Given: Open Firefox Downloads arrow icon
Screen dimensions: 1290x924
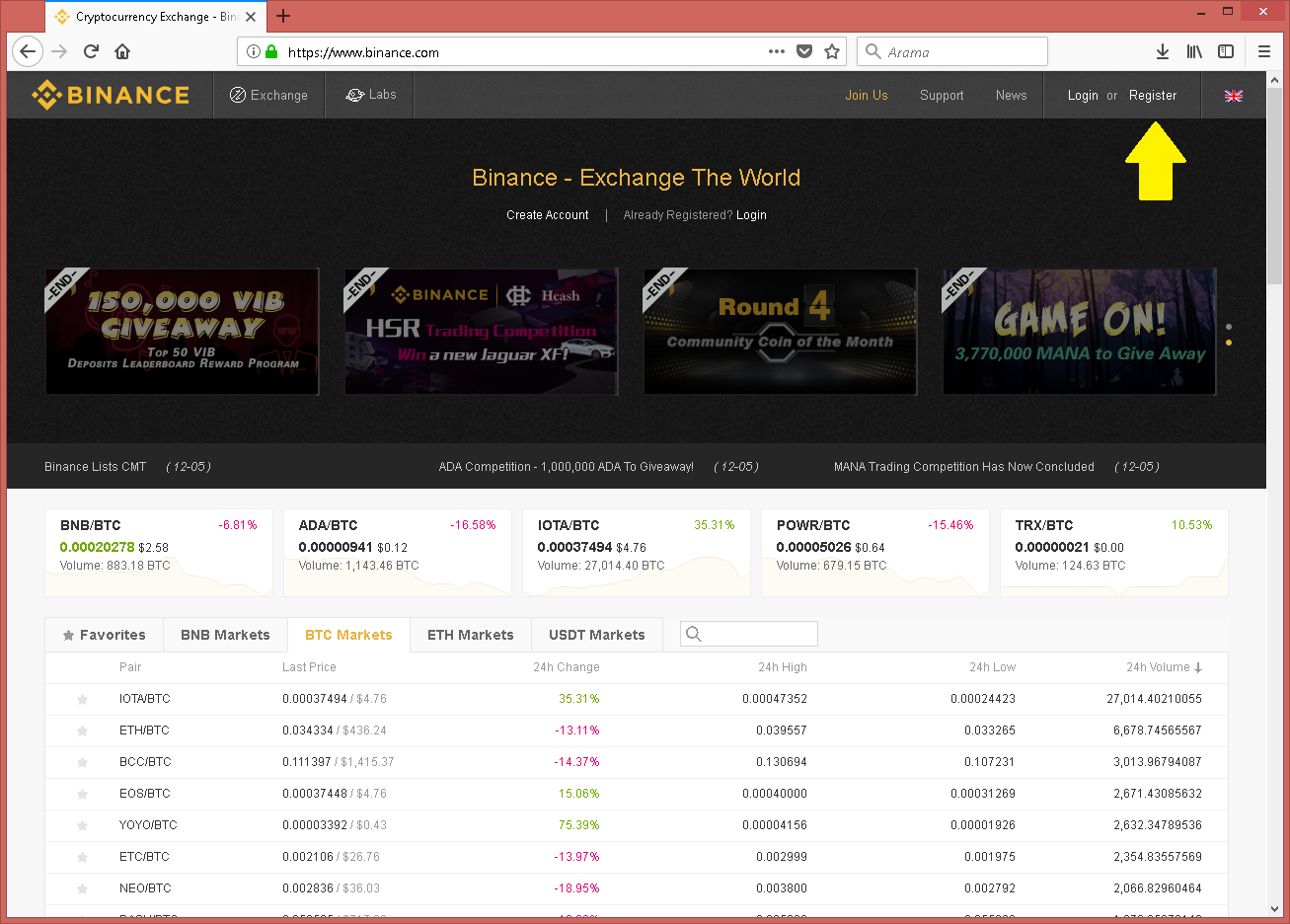Looking at the screenshot, I should tap(1163, 51).
